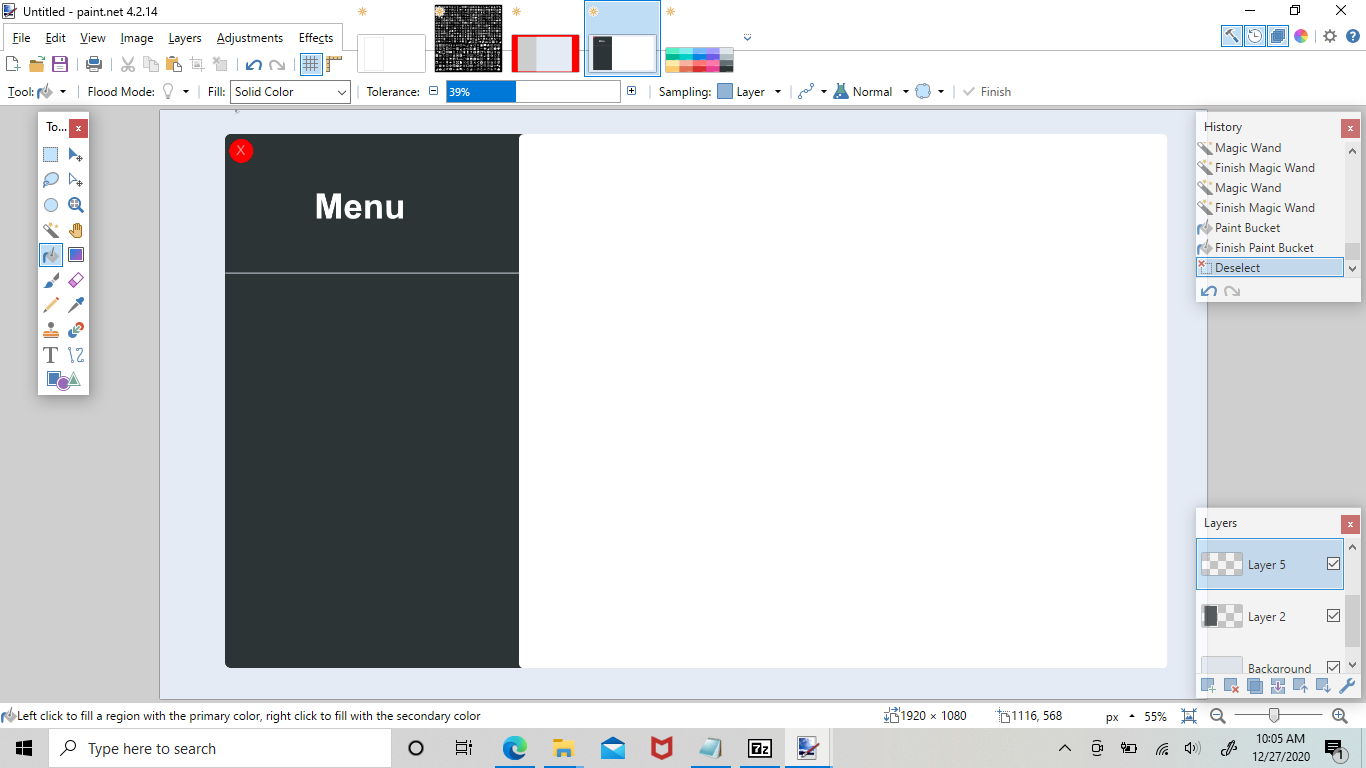The height and width of the screenshot is (768, 1366).
Task: Select the Pan hand tool
Action: pyautogui.click(x=76, y=230)
